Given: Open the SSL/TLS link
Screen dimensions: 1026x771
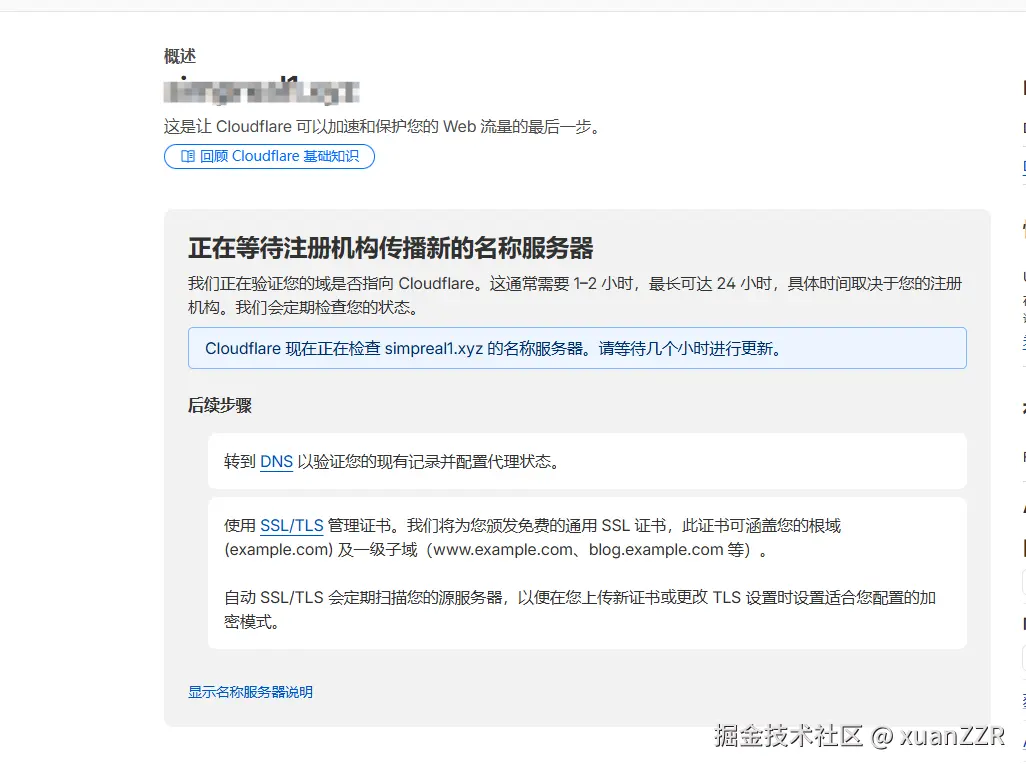Looking at the screenshot, I should point(292,526).
